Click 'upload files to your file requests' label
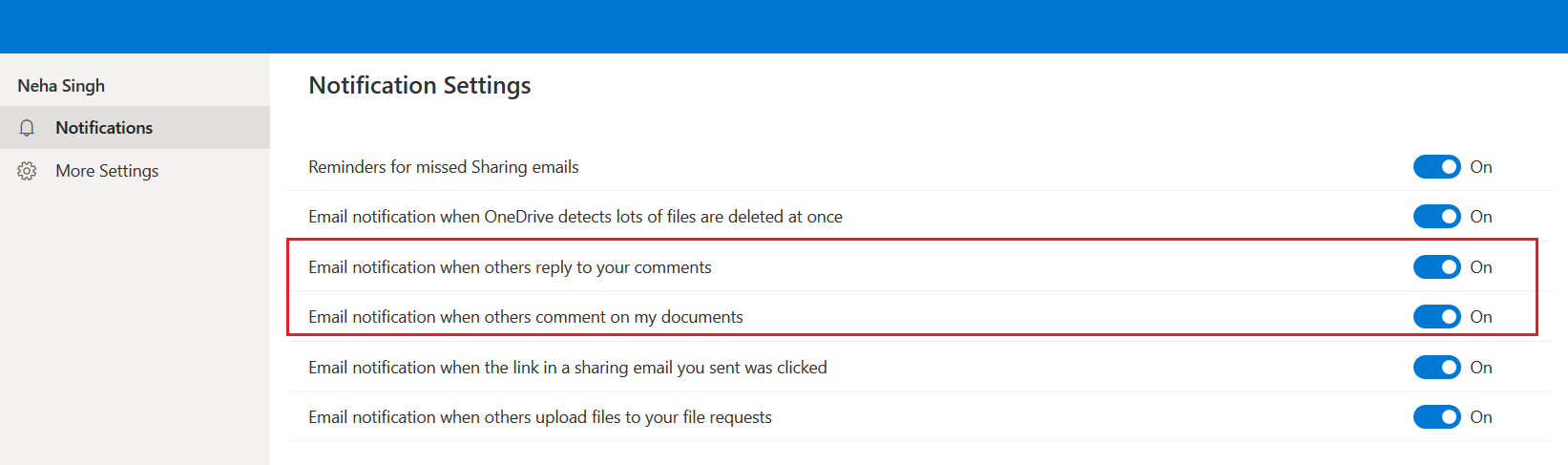Image resolution: width=1568 pixels, height=465 pixels. coord(654,417)
